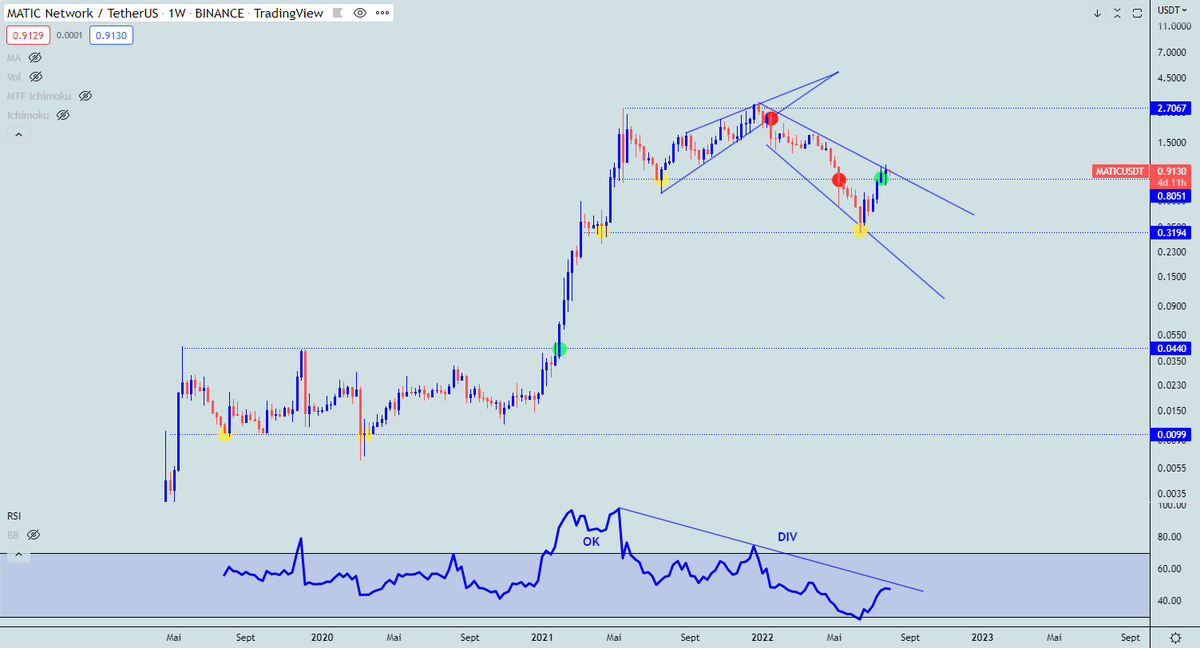The image size is (1200, 648).
Task: Click the MA indicator label
Action: coord(14,58)
